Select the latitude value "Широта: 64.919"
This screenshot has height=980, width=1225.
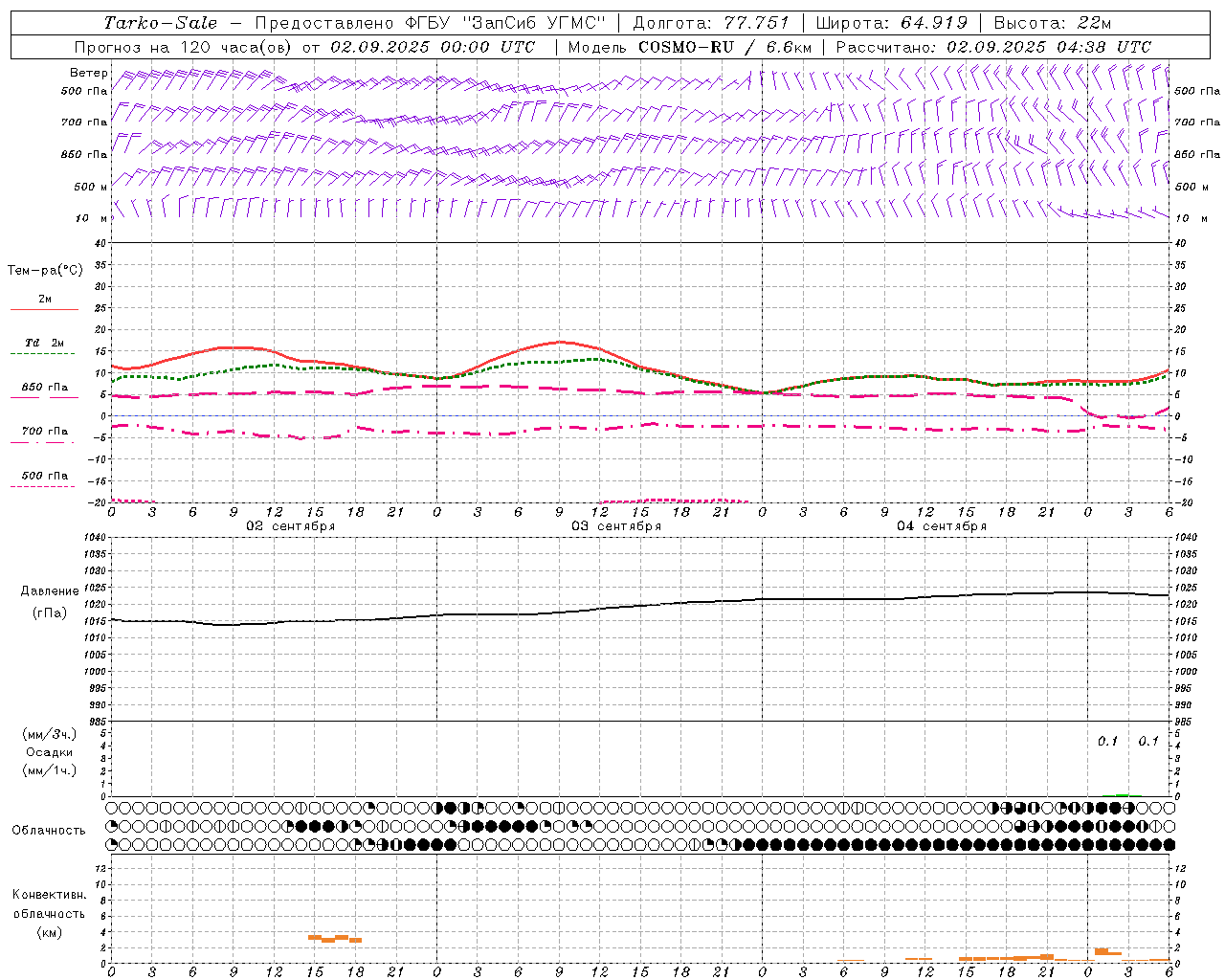pos(892,23)
